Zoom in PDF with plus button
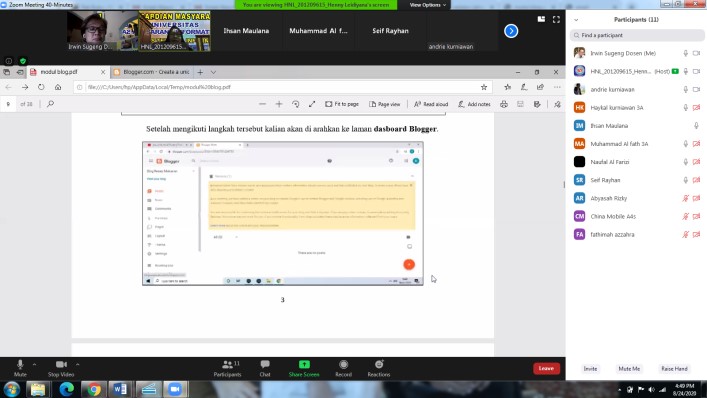Screen dimensions: 707x398 click(279, 104)
